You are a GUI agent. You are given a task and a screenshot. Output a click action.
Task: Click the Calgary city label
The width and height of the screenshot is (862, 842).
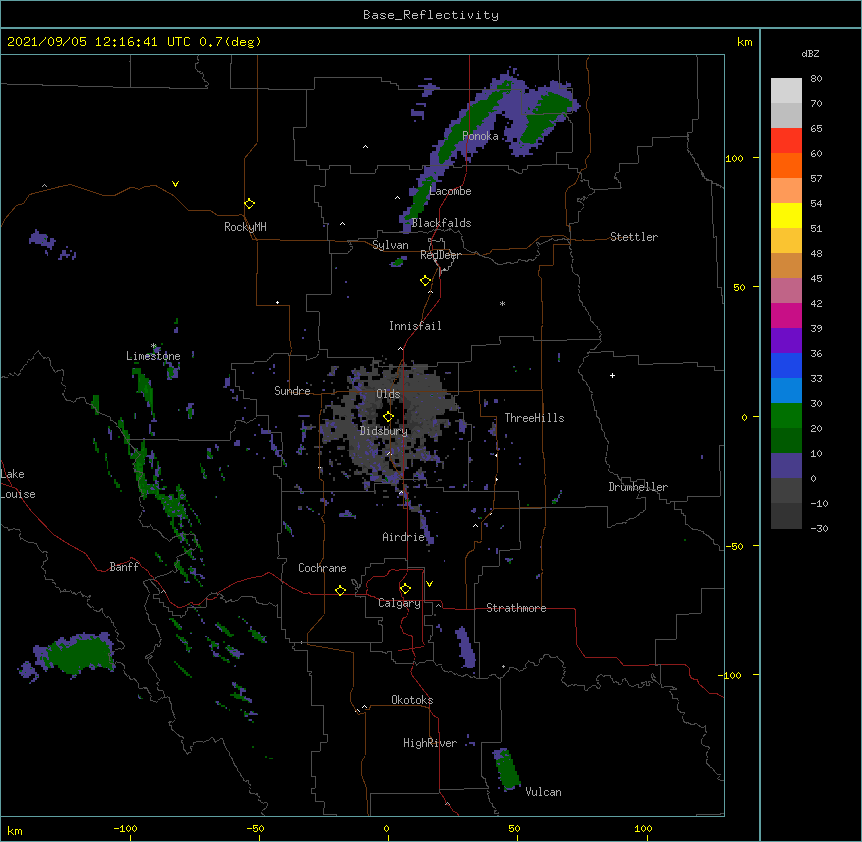[399, 603]
